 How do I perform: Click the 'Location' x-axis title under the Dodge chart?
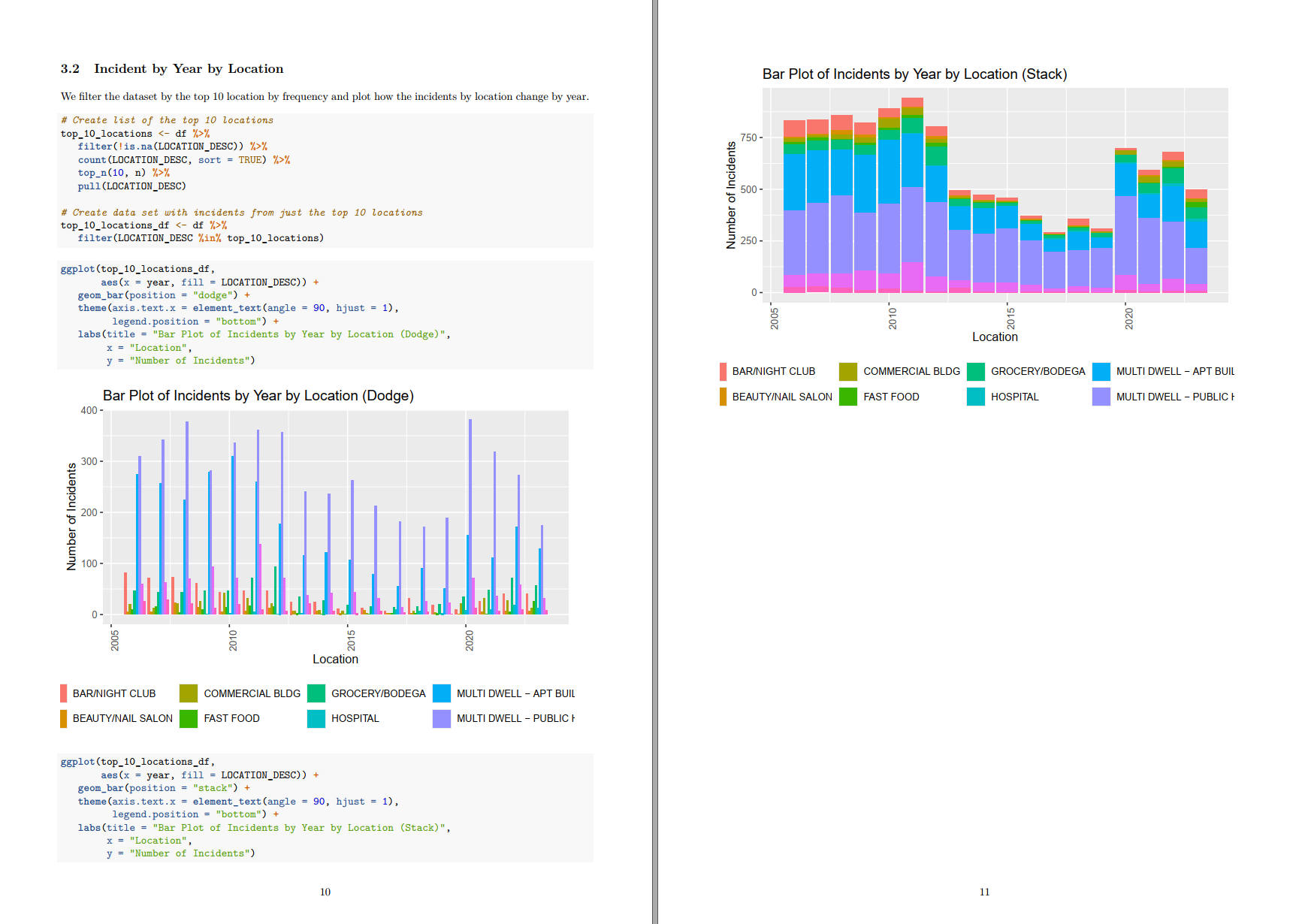point(335,659)
